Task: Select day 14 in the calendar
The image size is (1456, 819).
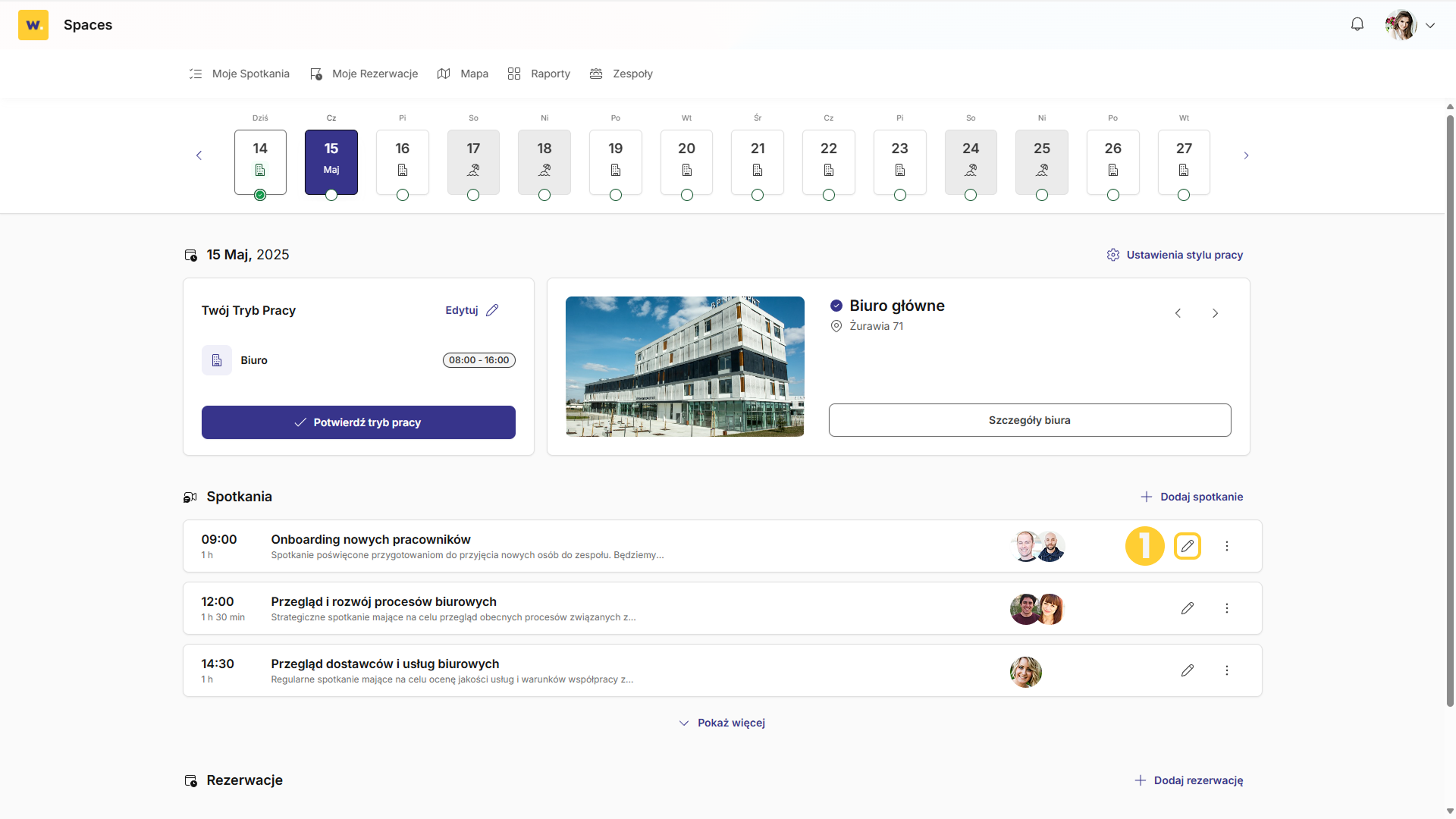Action: [260, 162]
